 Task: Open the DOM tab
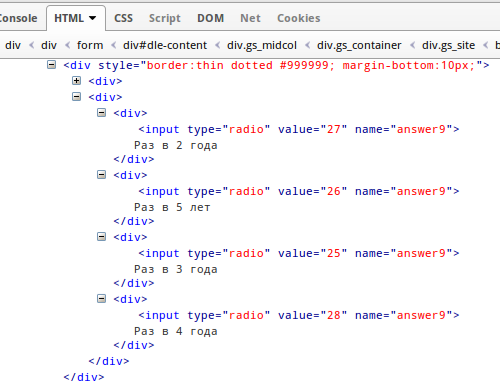coord(210,18)
